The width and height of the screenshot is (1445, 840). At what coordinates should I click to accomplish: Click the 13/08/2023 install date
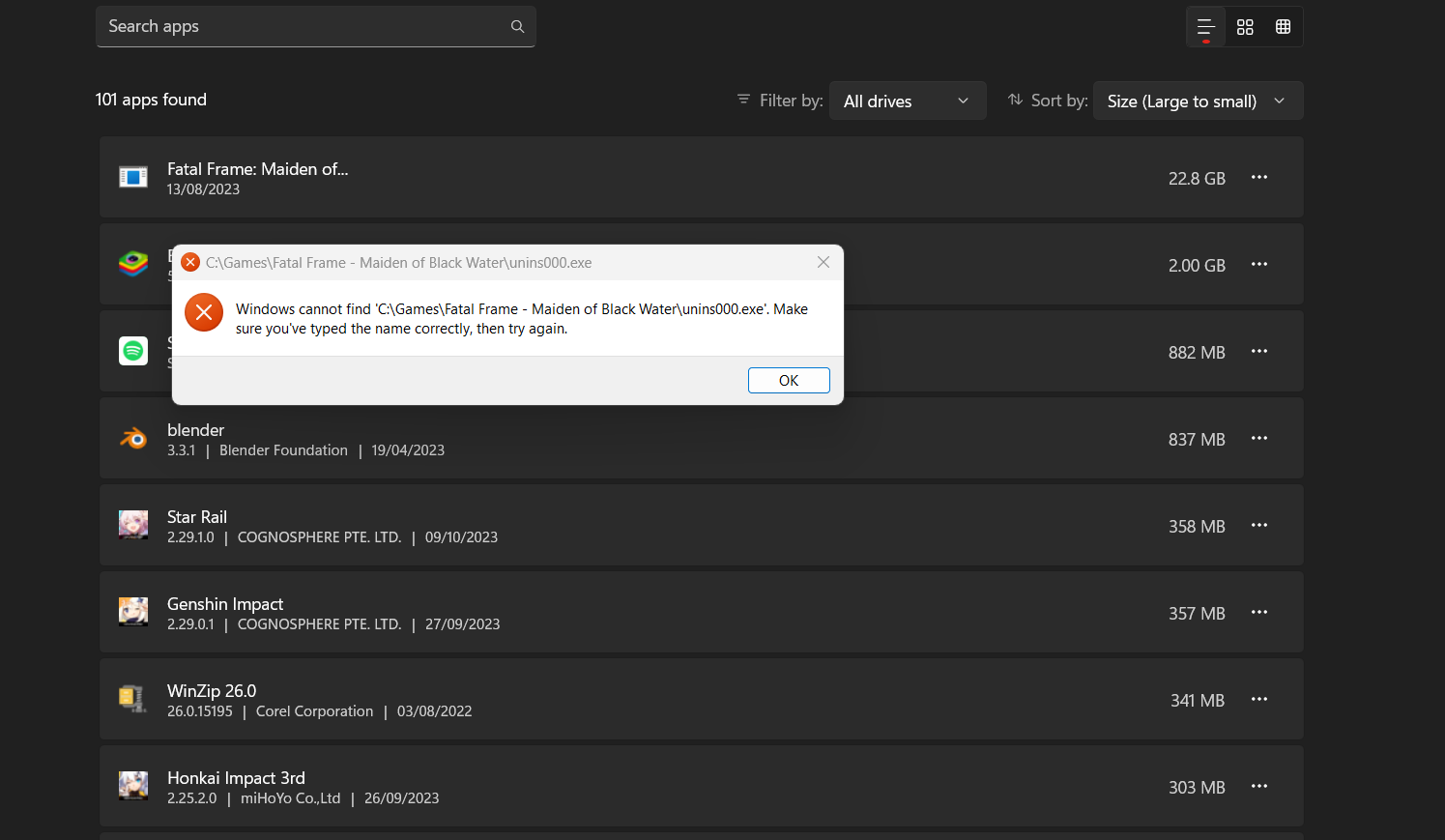point(203,189)
